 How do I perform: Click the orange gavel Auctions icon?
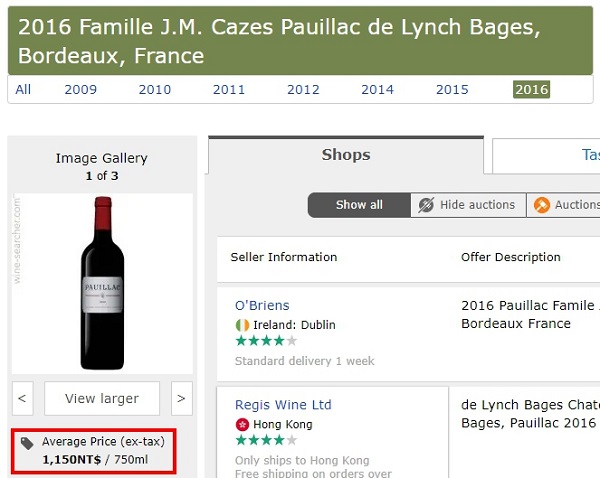coord(542,205)
